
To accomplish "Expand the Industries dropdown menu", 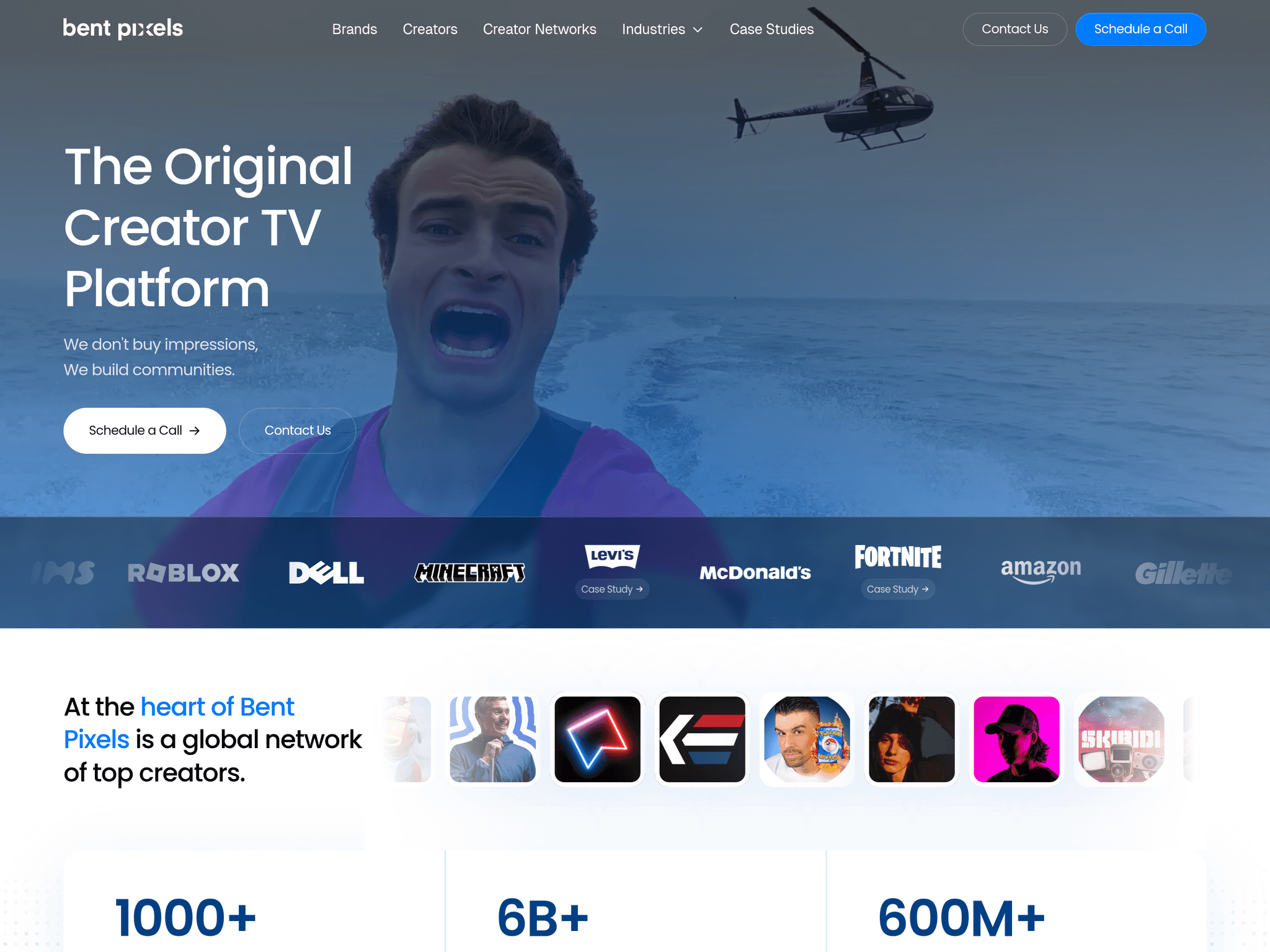I will (x=662, y=29).
